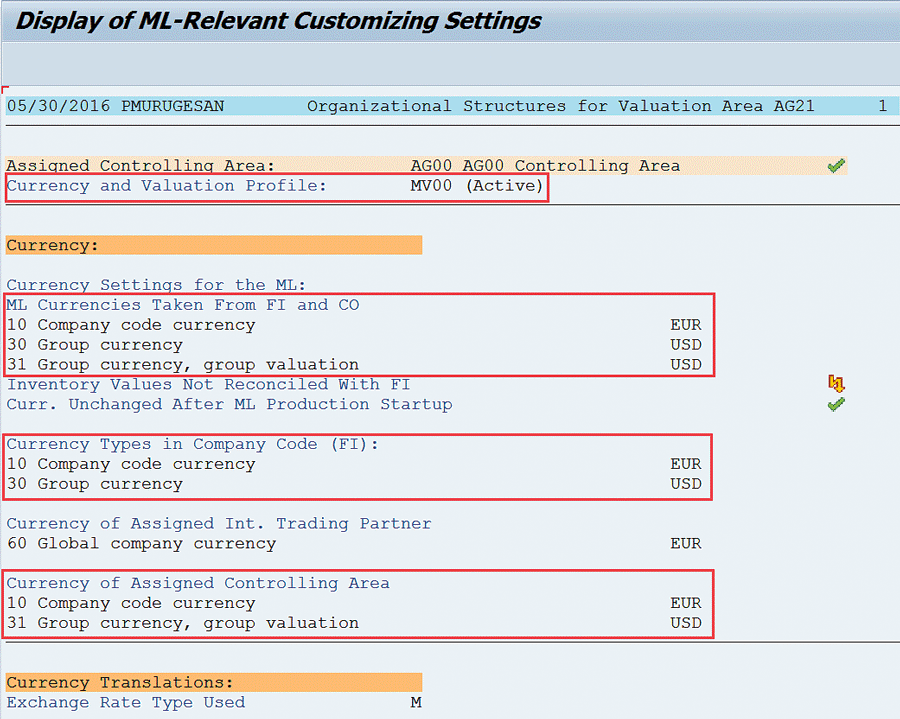The width and height of the screenshot is (900, 719).
Task: Click the Display of ML-Relevant Customizing Settings title
Action: point(279,21)
